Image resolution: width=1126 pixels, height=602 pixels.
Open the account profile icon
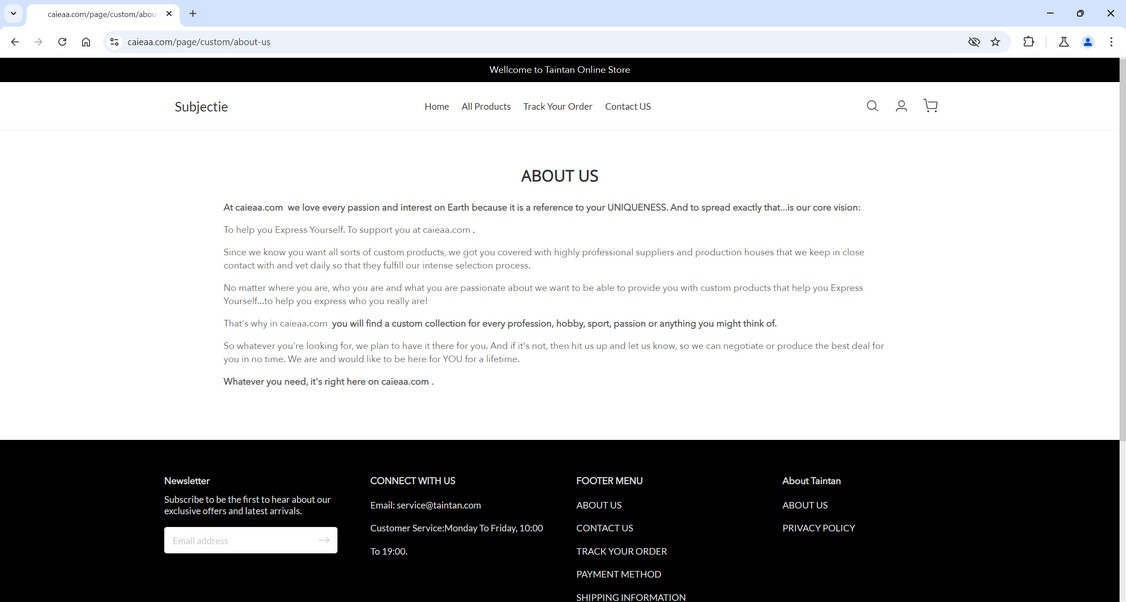901,106
